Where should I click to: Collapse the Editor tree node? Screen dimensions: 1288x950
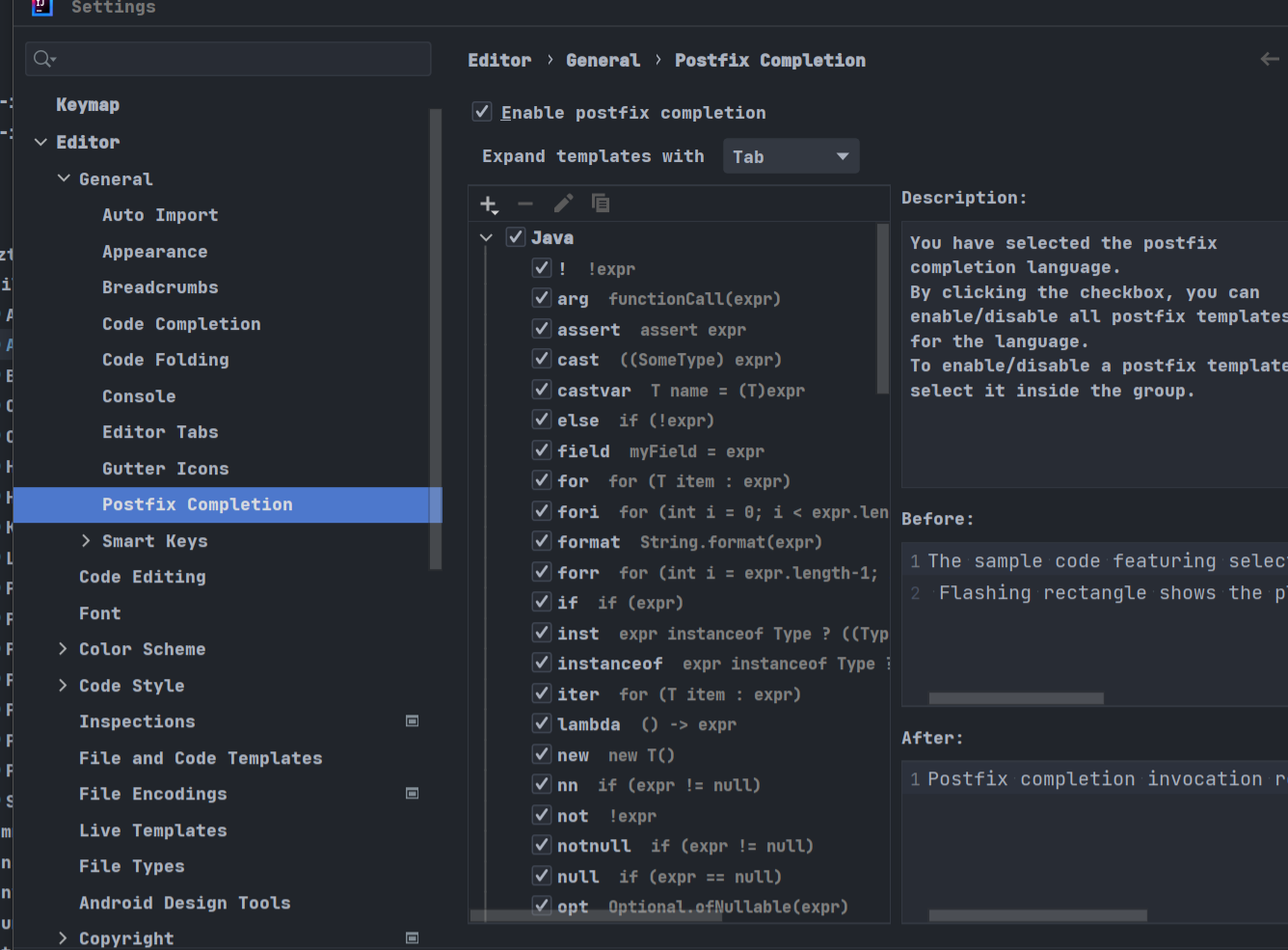(40, 142)
